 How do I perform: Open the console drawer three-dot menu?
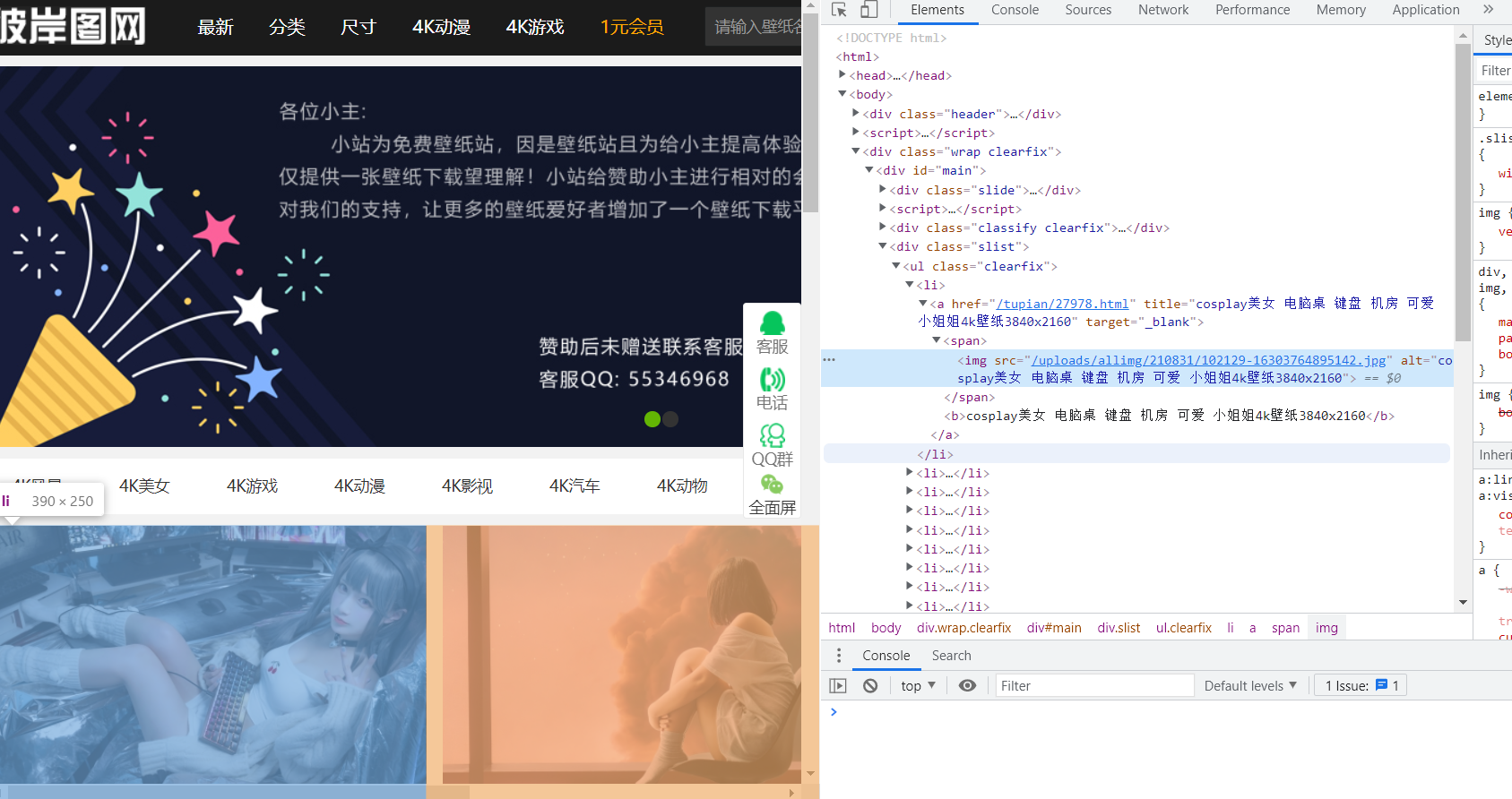(x=839, y=655)
